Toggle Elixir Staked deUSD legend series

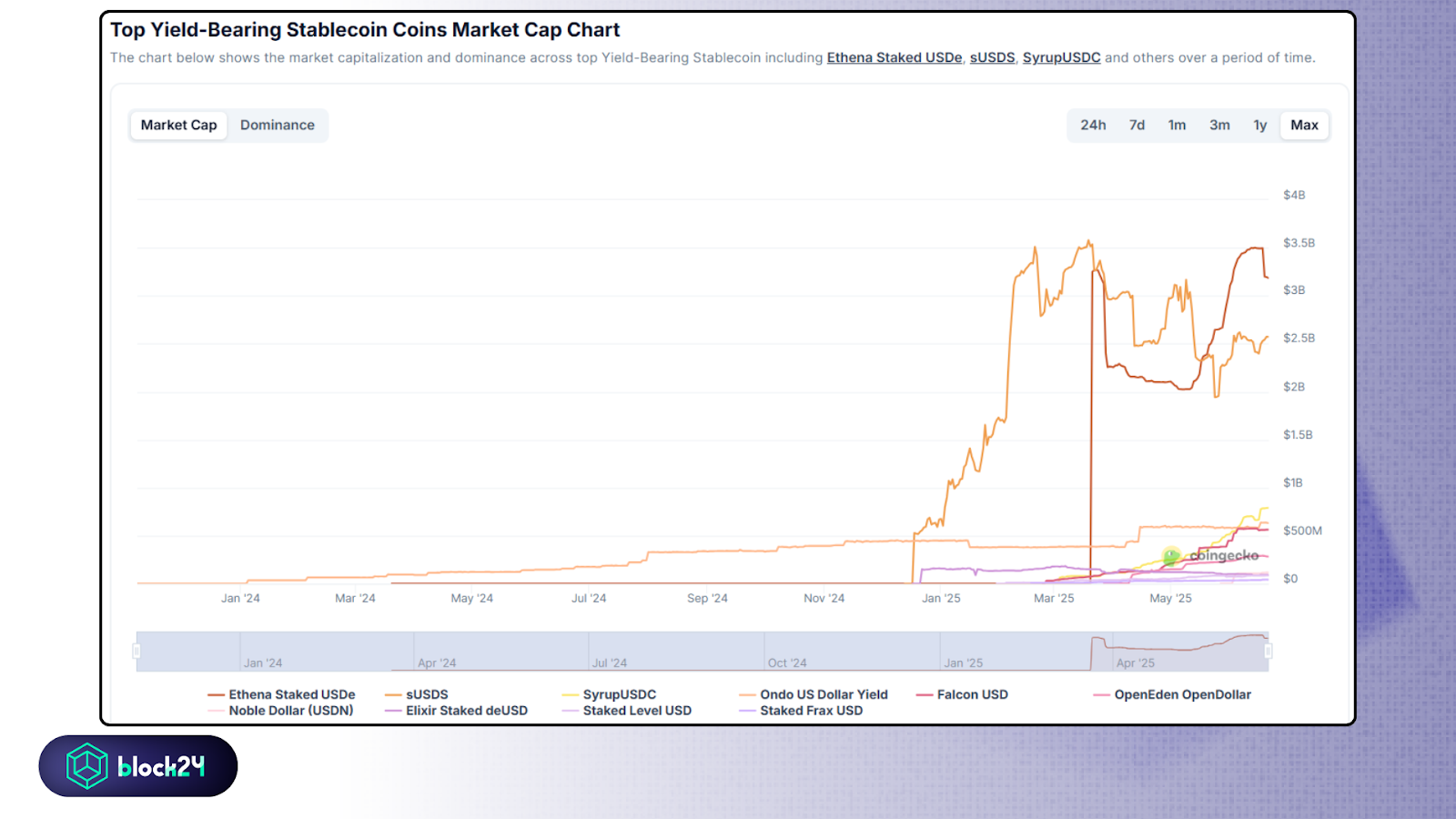click(456, 711)
